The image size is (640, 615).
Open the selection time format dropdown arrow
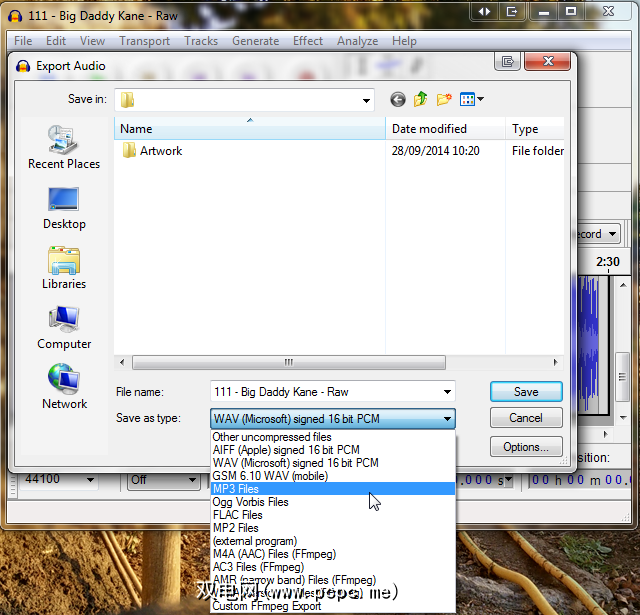pyautogui.click(x=509, y=480)
